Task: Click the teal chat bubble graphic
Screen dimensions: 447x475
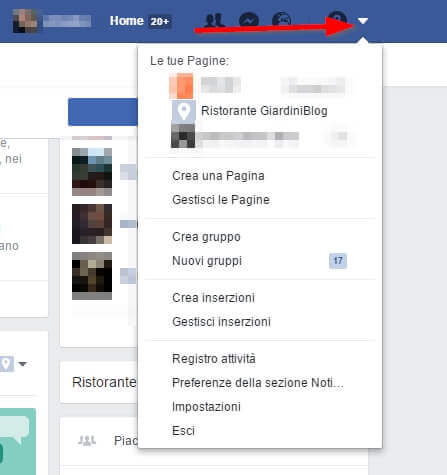Action: [16, 429]
